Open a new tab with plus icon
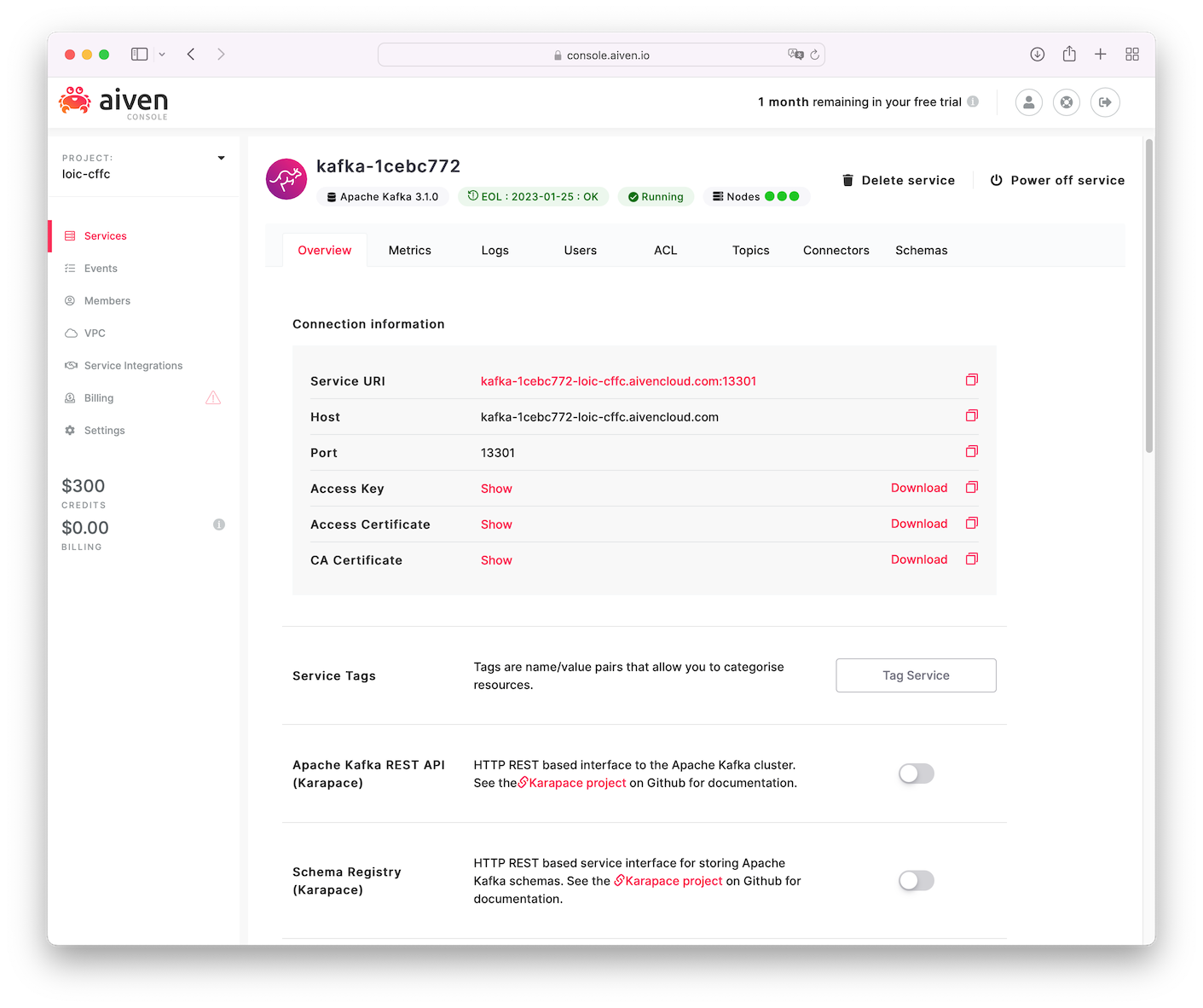This screenshot has width=1203, height=1008. [1101, 54]
